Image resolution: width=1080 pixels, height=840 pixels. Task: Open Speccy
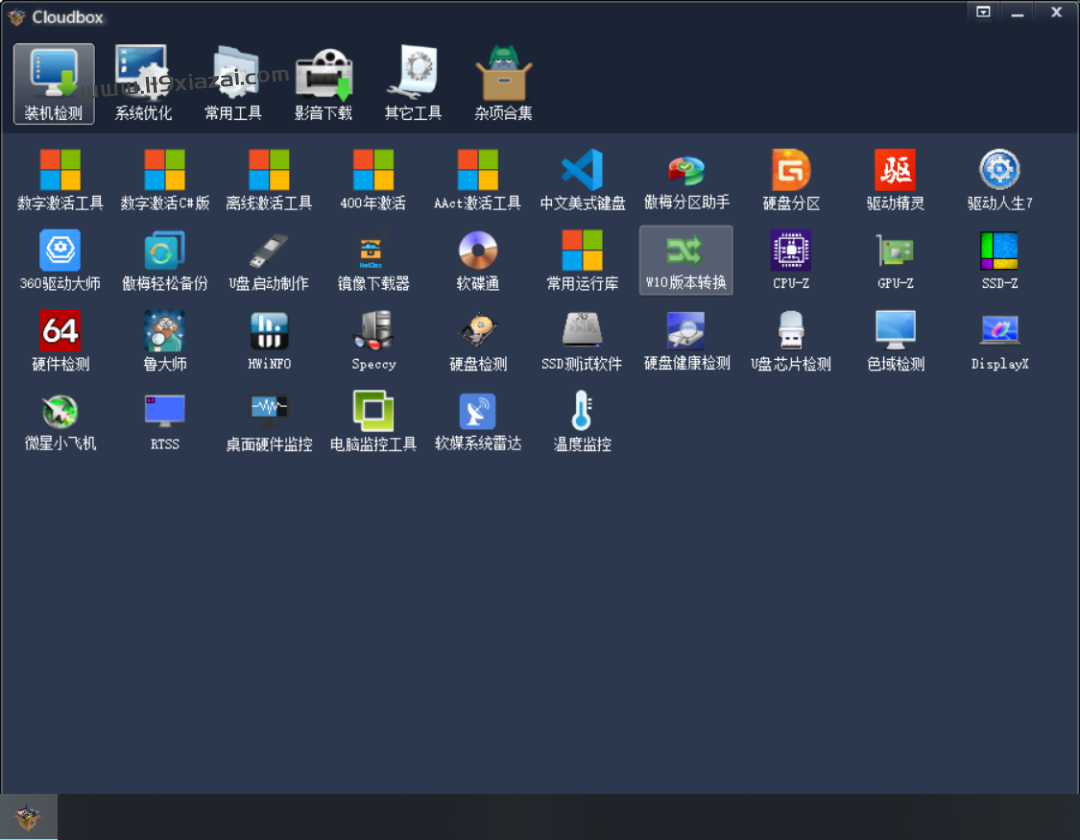click(x=373, y=341)
